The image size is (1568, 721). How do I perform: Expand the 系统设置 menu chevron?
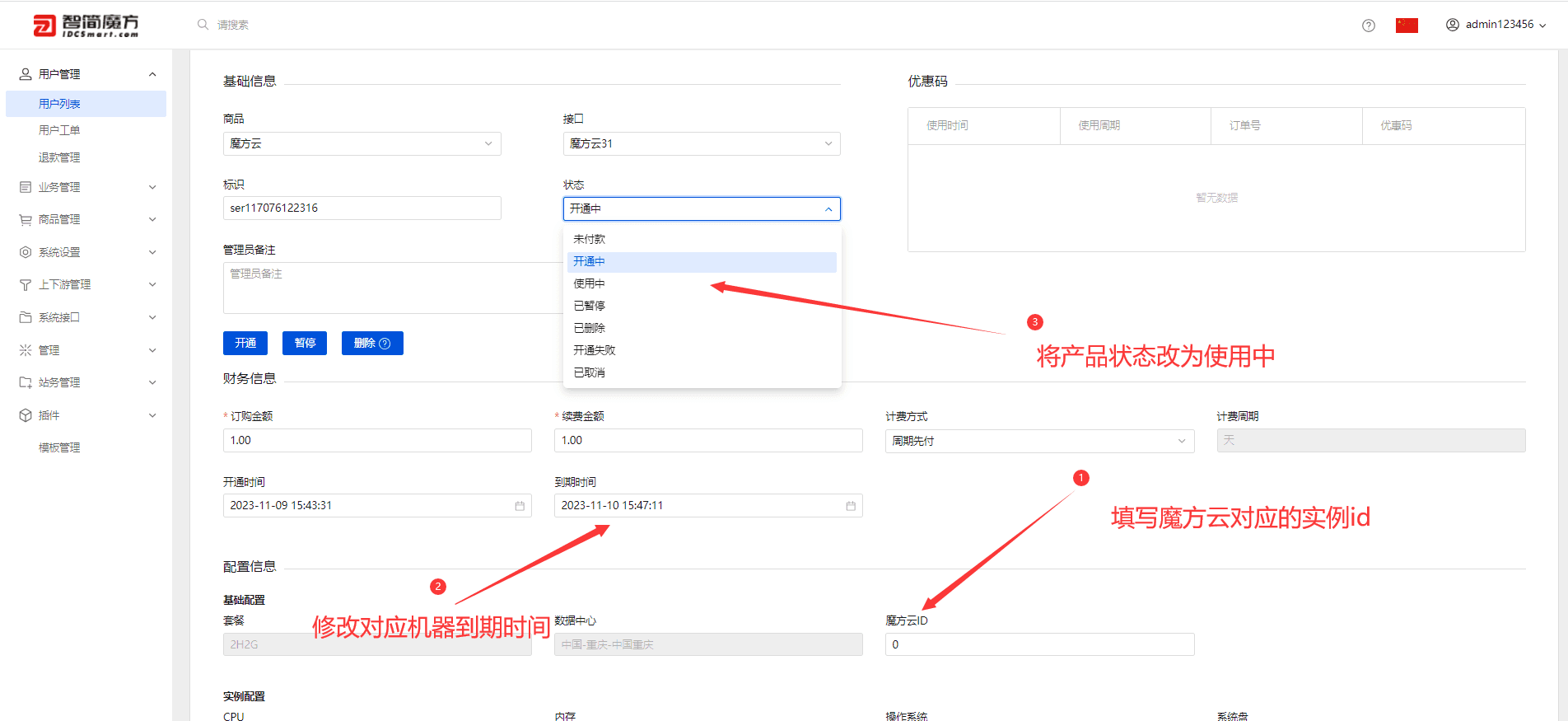(x=152, y=252)
